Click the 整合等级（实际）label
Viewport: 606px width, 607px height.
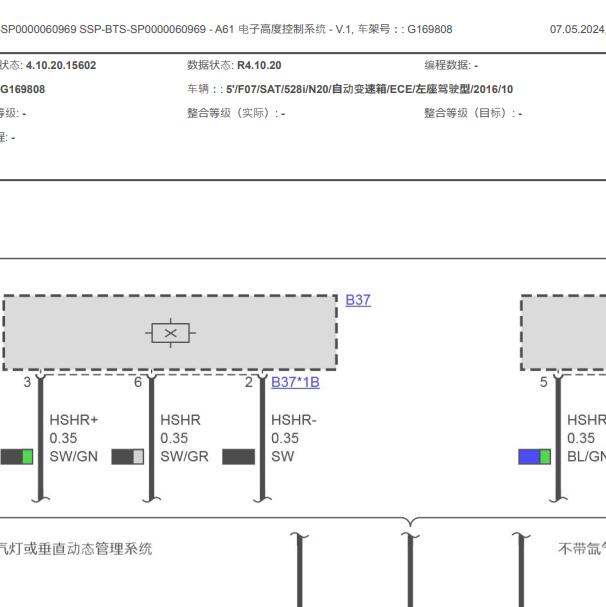click(x=232, y=113)
